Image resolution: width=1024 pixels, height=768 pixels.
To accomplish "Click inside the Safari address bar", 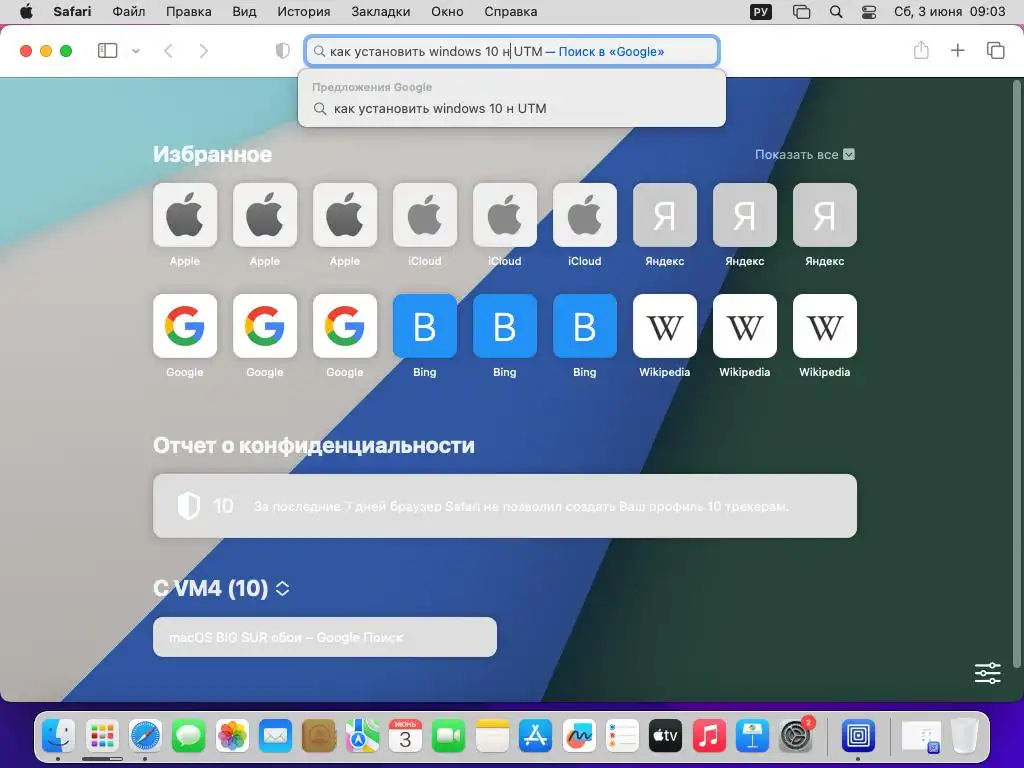I will 512,52.
